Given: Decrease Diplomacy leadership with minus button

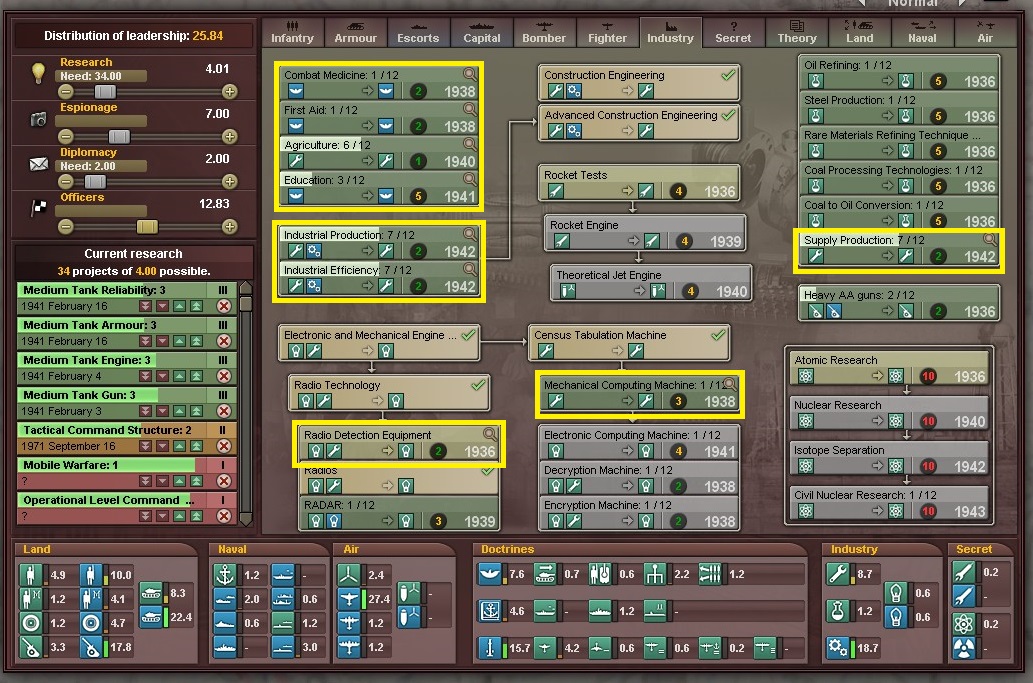Looking at the screenshot, I should [65, 182].
